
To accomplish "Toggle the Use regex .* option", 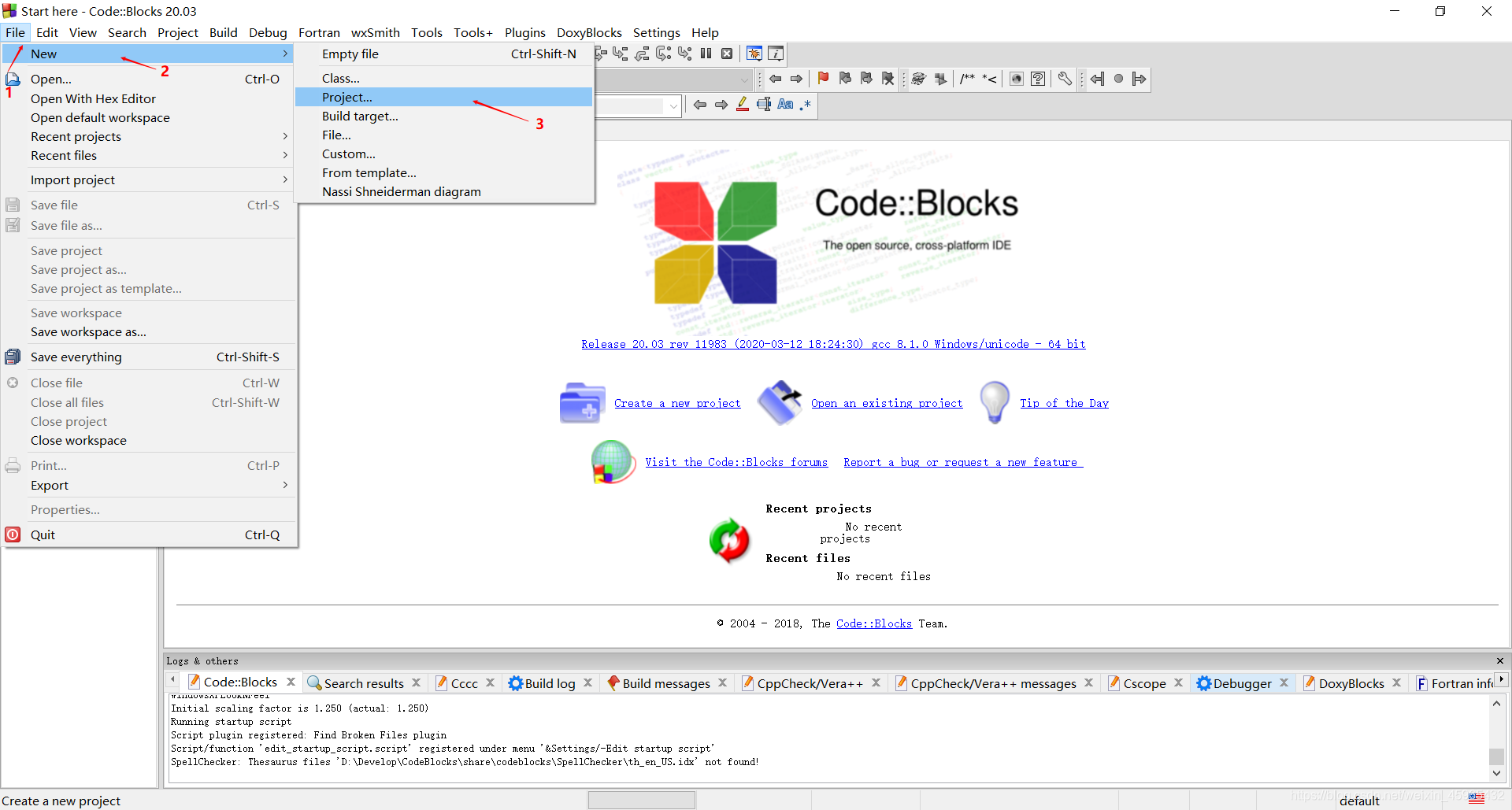I will coord(806,104).
